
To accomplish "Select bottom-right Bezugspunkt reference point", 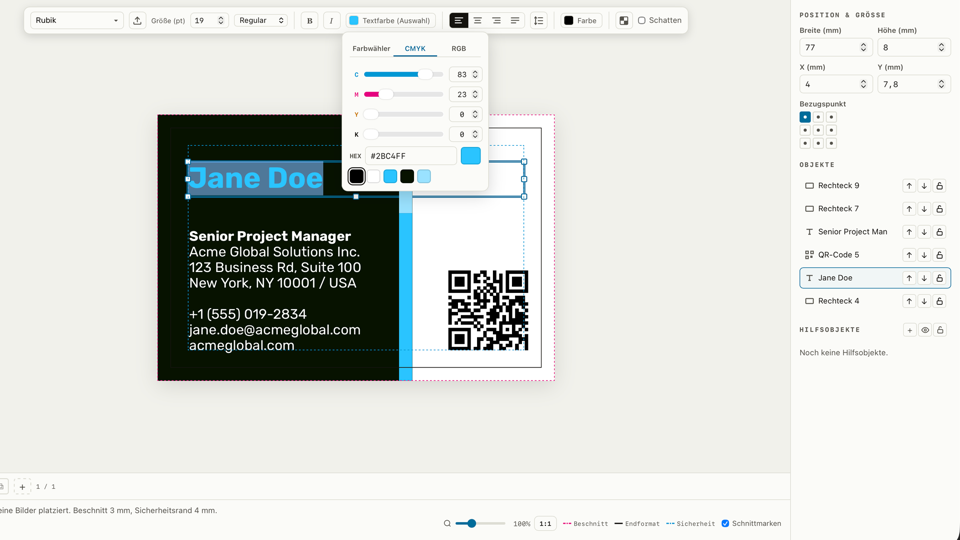I will [x=831, y=143].
